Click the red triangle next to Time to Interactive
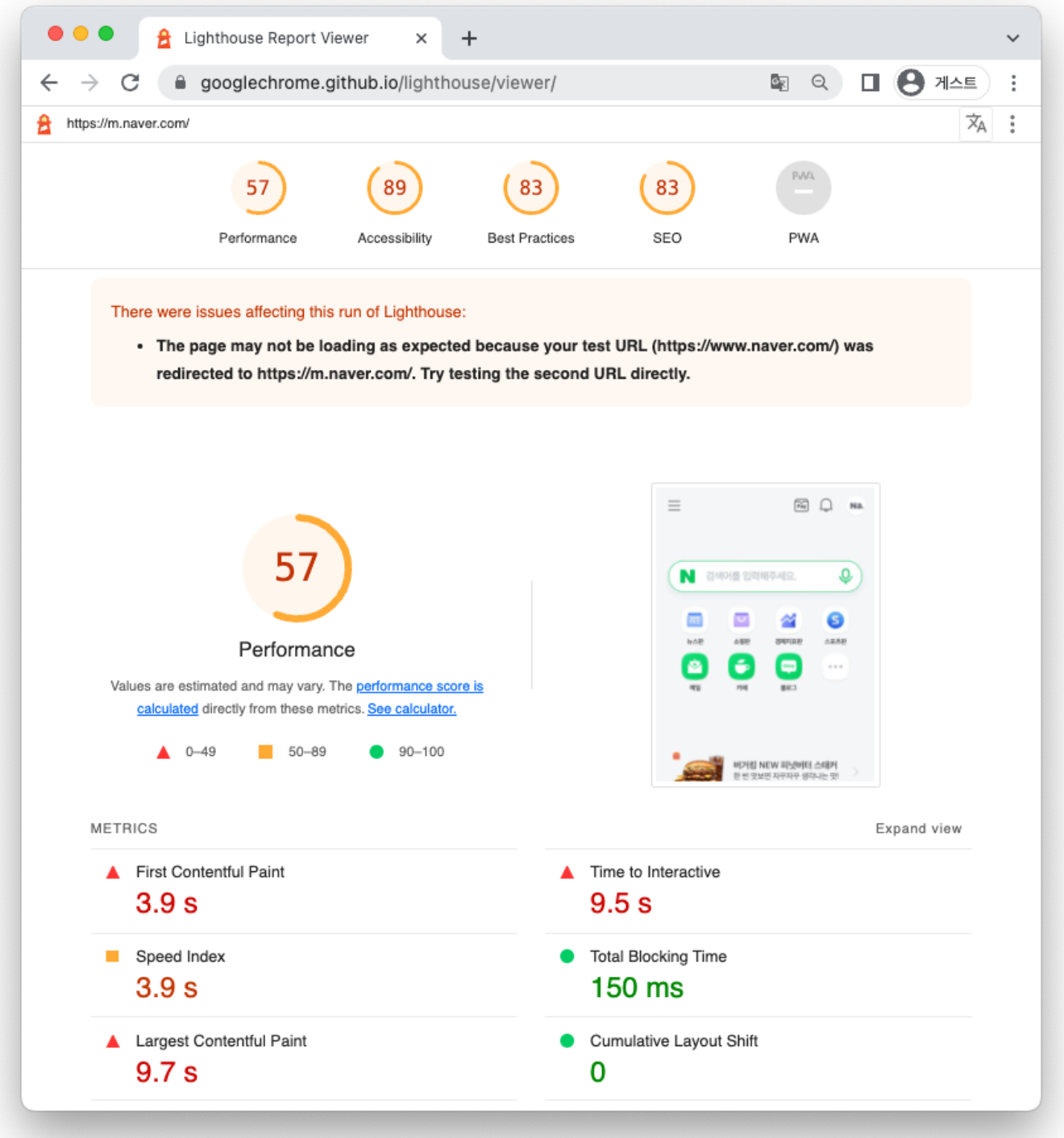 coord(567,872)
